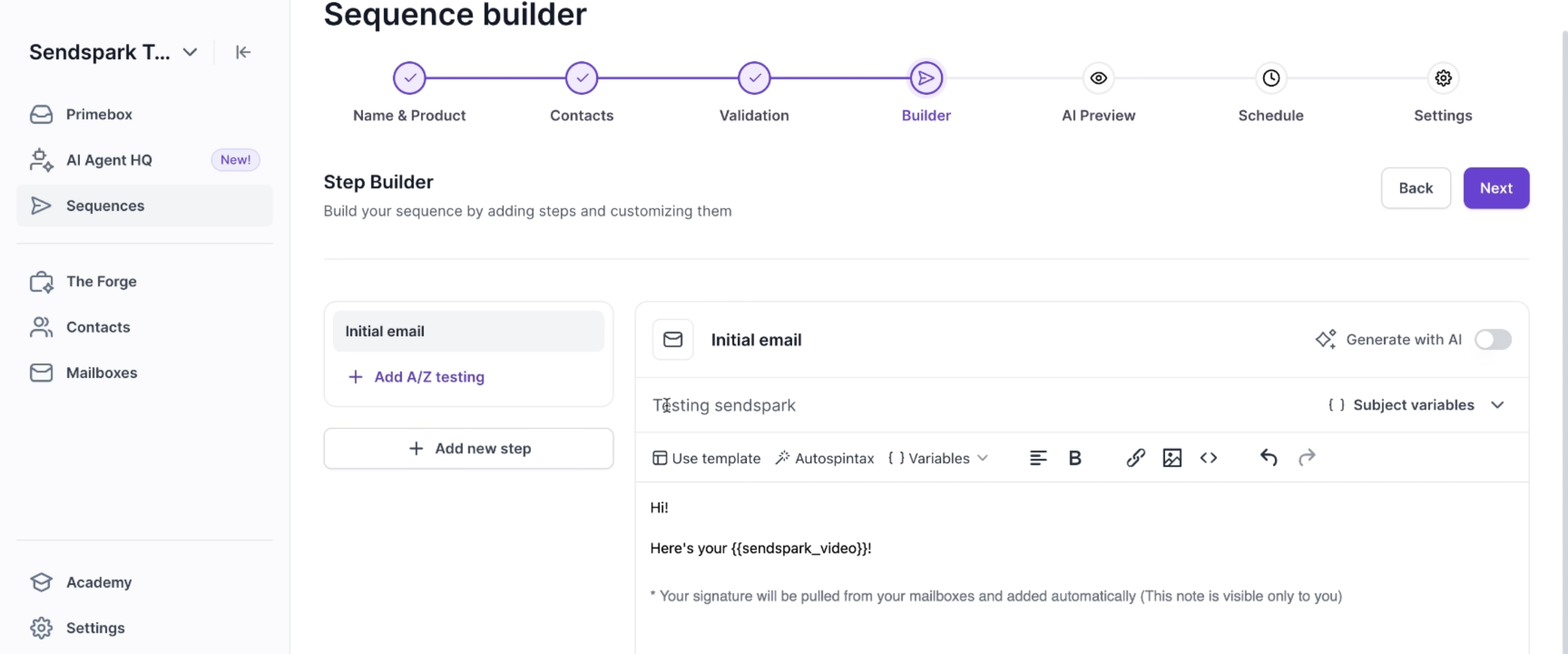Image resolution: width=1568 pixels, height=654 pixels.
Task: Click the AI Preview eye icon
Action: 1098,78
